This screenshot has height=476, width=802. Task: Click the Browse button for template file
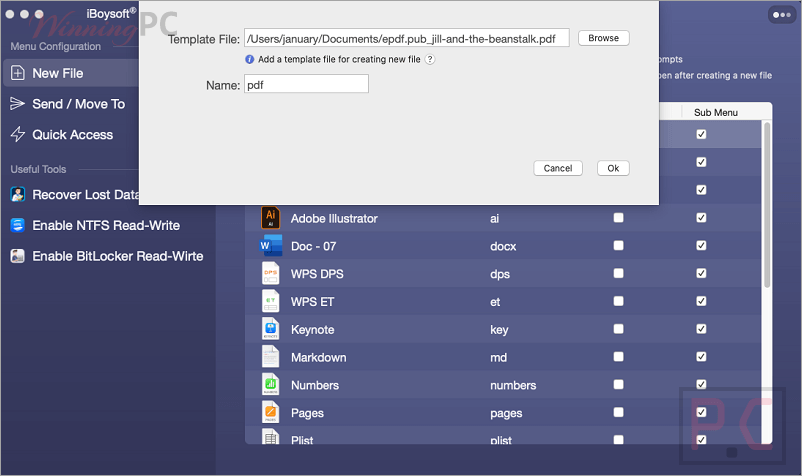click(x=604, y=38)
